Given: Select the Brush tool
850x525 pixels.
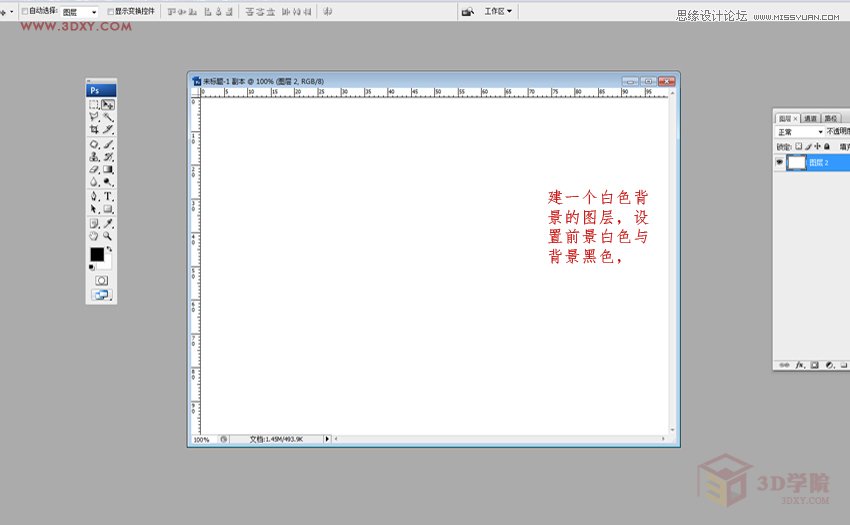Looking at the screenshot, I should click(x=108, y=144).
